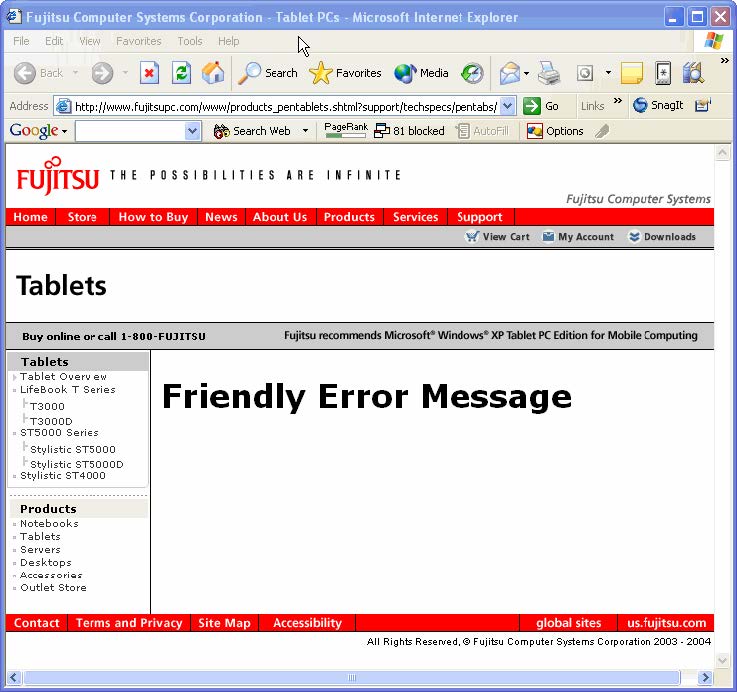Open the Store navigation tab
Viewport: 737px width, 692px height.
pyautogui.click(x=82, y=217)
